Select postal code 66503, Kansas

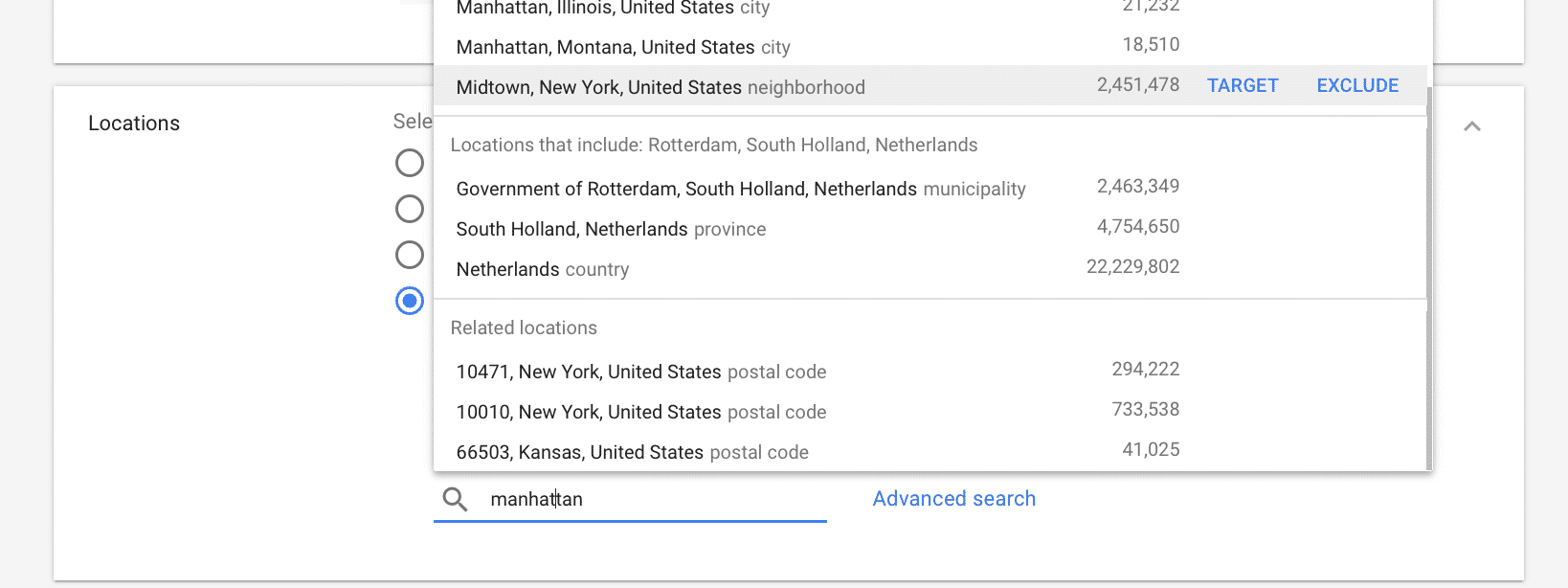point(930,451)
